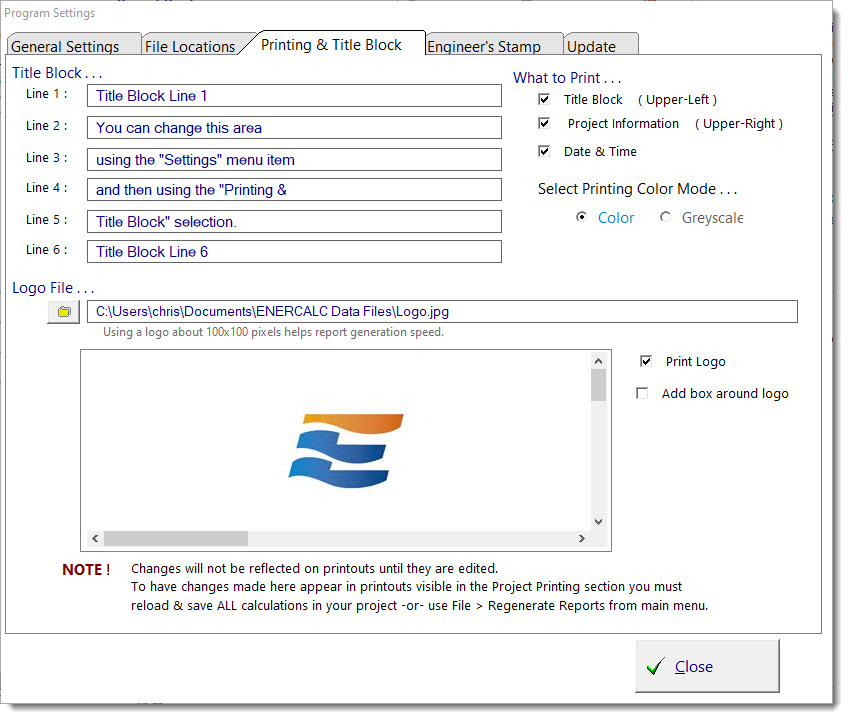
Task: Click the logo preview scroll down arrow
Action: coord(598,521)
